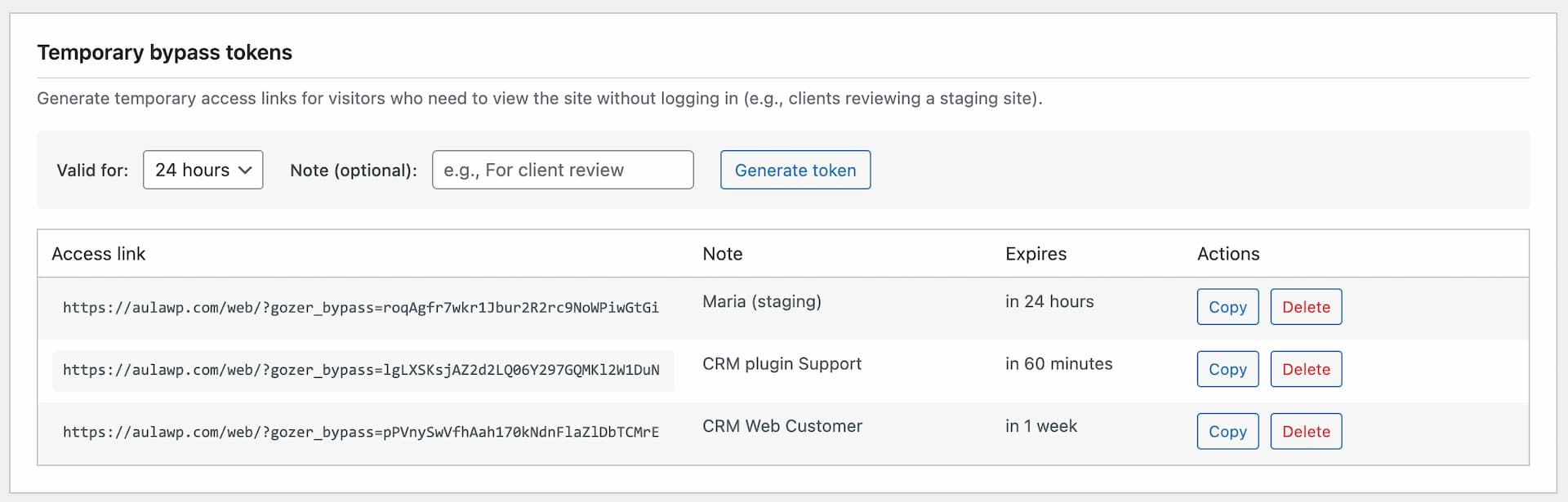Image resolution: width=1568 pixels, height=502 pixels.
Task: Click the Actions column header
Action: click(1227, 254)
